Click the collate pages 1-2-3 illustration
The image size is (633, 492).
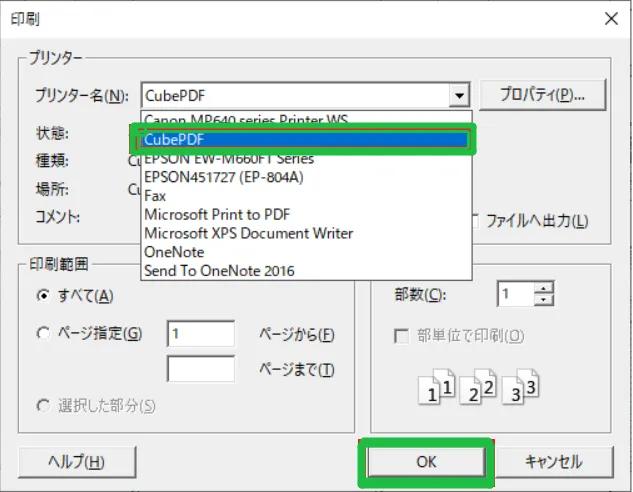(x=478, y=387)
